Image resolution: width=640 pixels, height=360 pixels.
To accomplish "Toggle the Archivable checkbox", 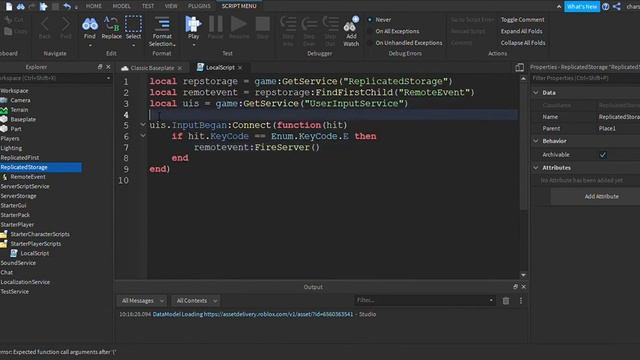I will click(x=602, y=155).
